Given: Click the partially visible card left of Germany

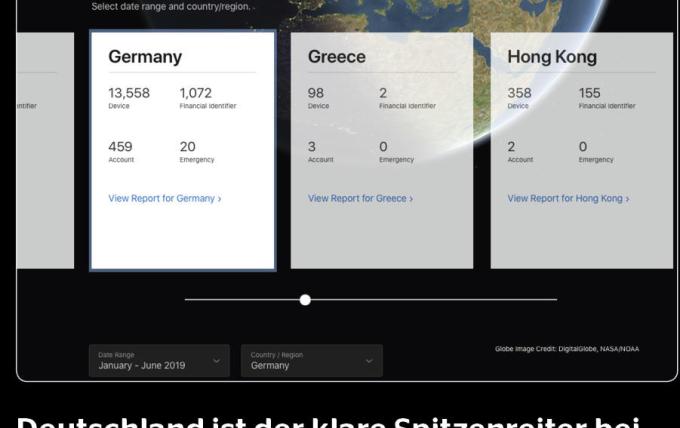Looking at the screenshot, I should pyautogui.click(x=45, y=150).
